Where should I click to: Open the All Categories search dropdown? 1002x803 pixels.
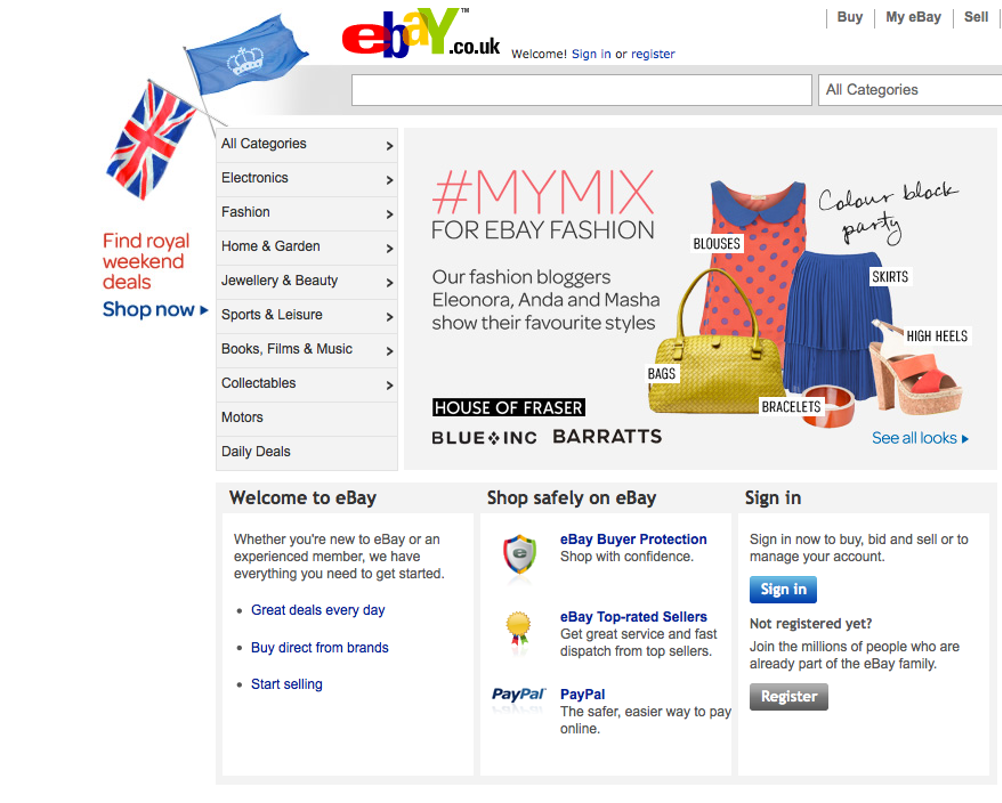[910, 90]
